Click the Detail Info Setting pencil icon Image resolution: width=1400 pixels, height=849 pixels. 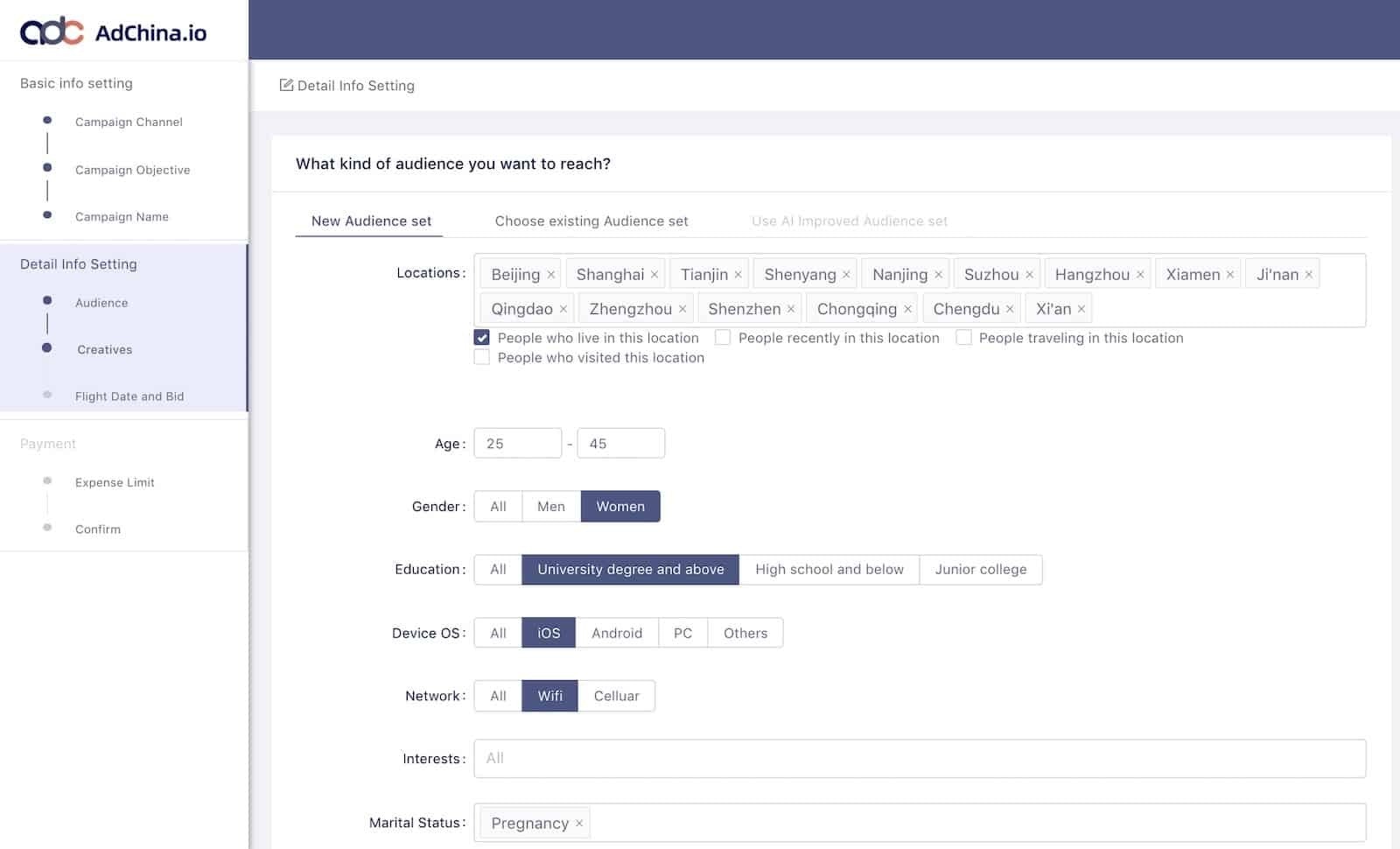(286, 85)
